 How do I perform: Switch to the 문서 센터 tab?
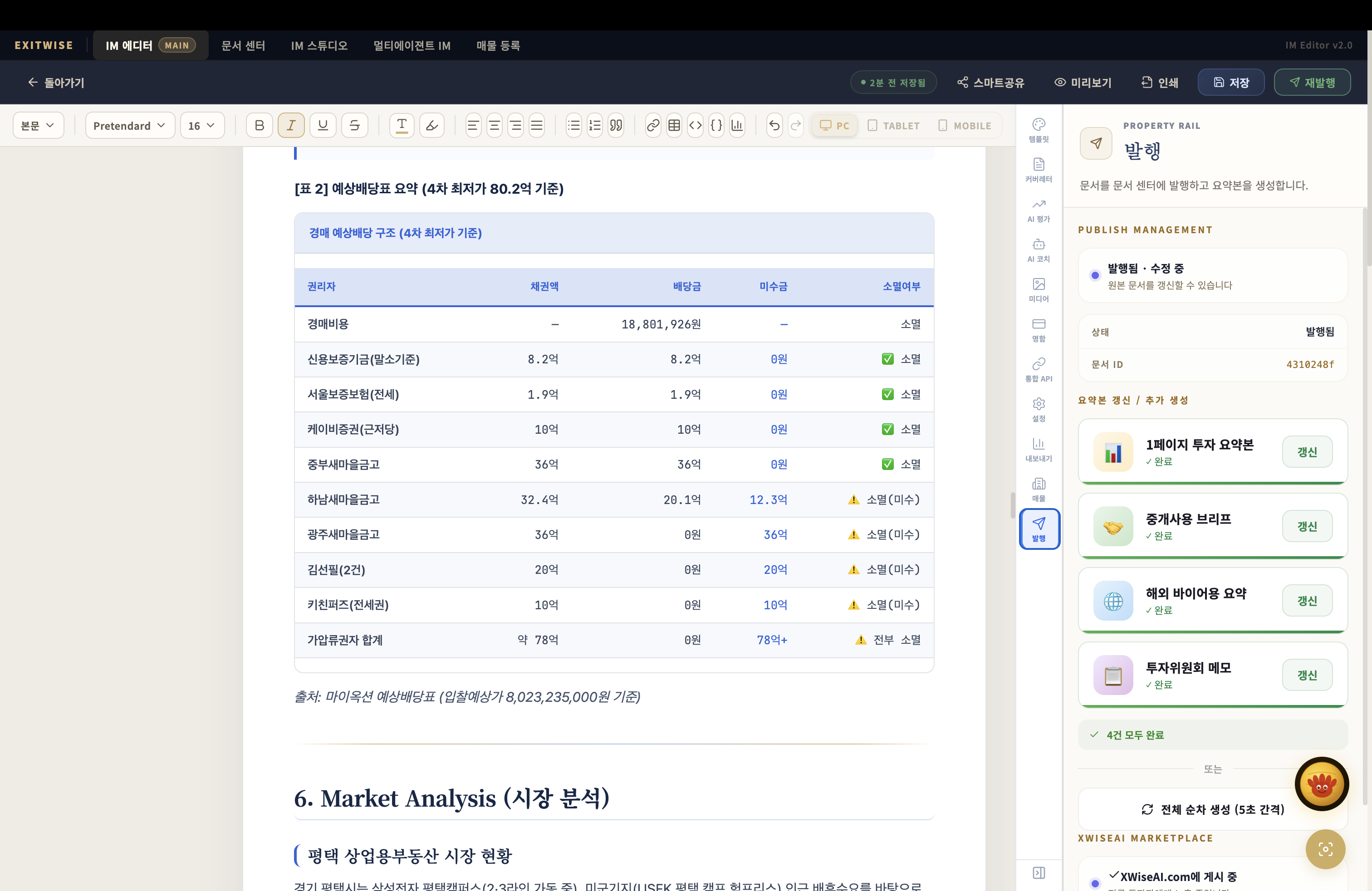243,45
